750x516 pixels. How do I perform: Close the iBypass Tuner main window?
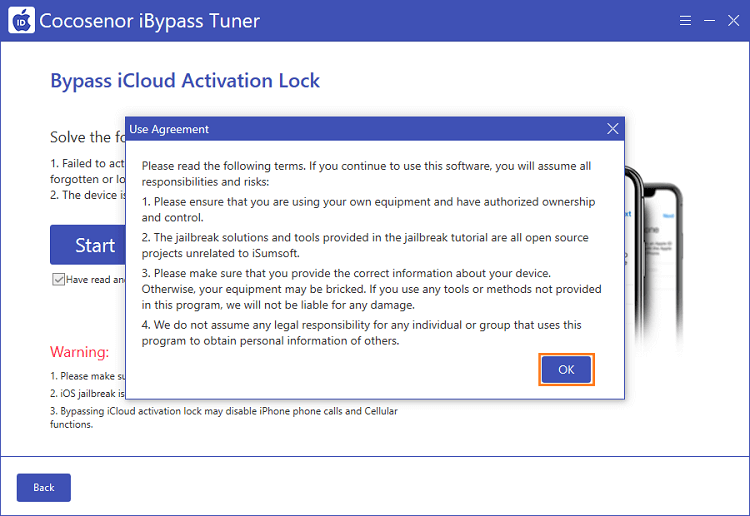(733, 21)
